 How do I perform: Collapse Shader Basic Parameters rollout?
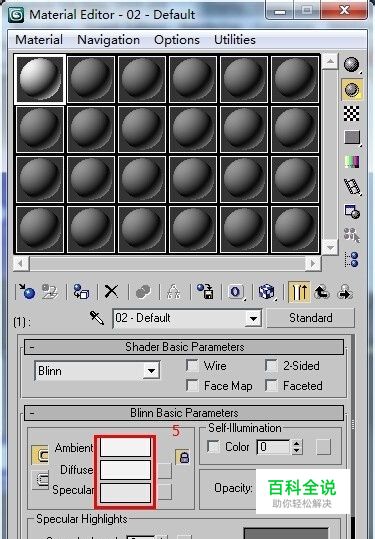point(184,347)
